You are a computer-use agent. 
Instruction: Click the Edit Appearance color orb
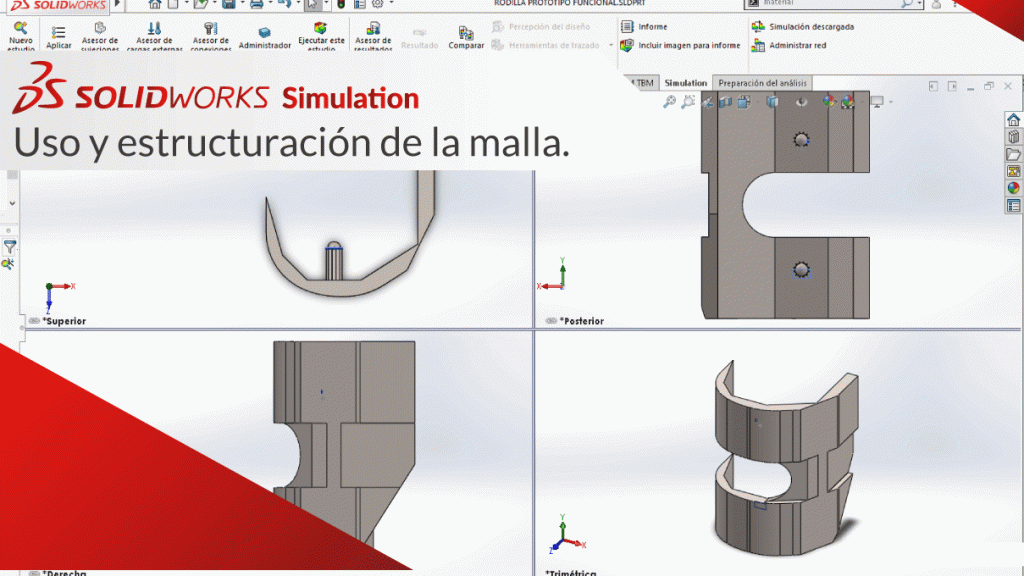(x=829, y=103)
